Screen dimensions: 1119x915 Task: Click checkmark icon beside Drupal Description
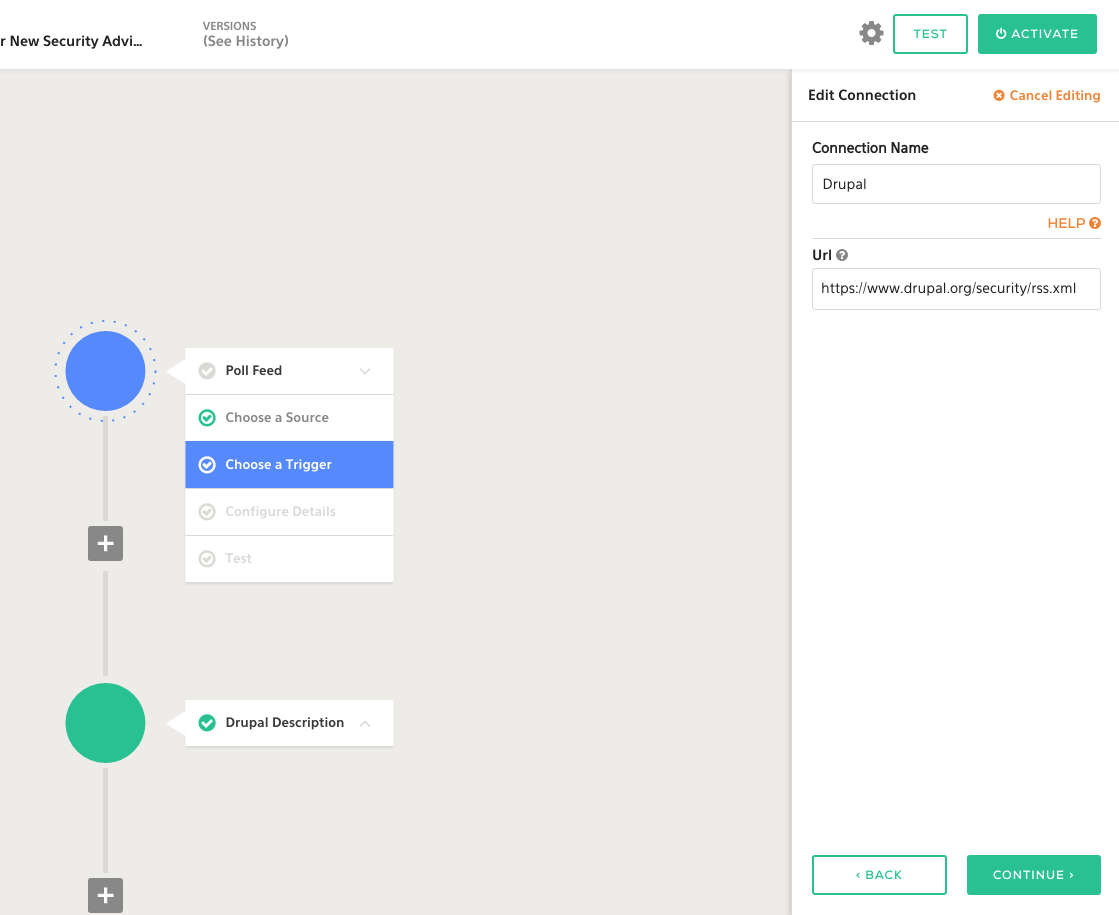point(207,723)
